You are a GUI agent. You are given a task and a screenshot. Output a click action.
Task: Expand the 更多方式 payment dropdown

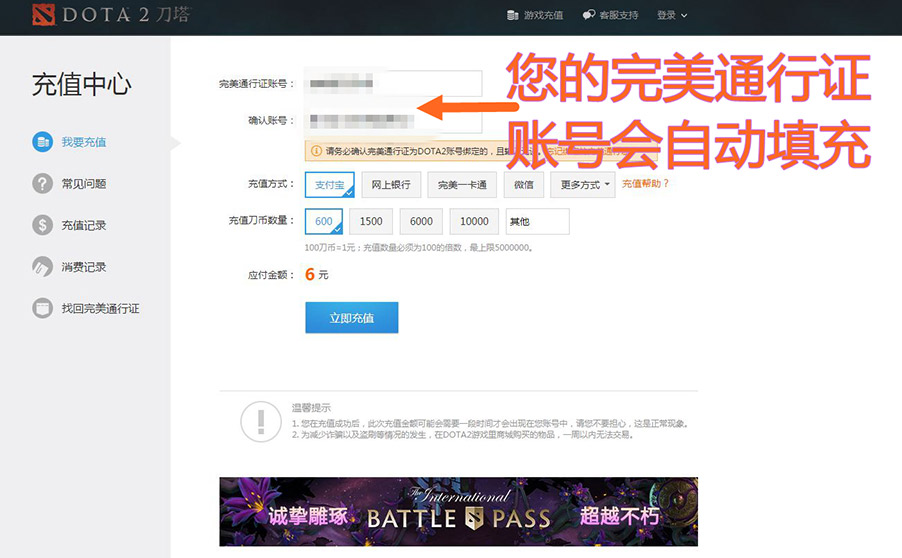pos(583,185)
